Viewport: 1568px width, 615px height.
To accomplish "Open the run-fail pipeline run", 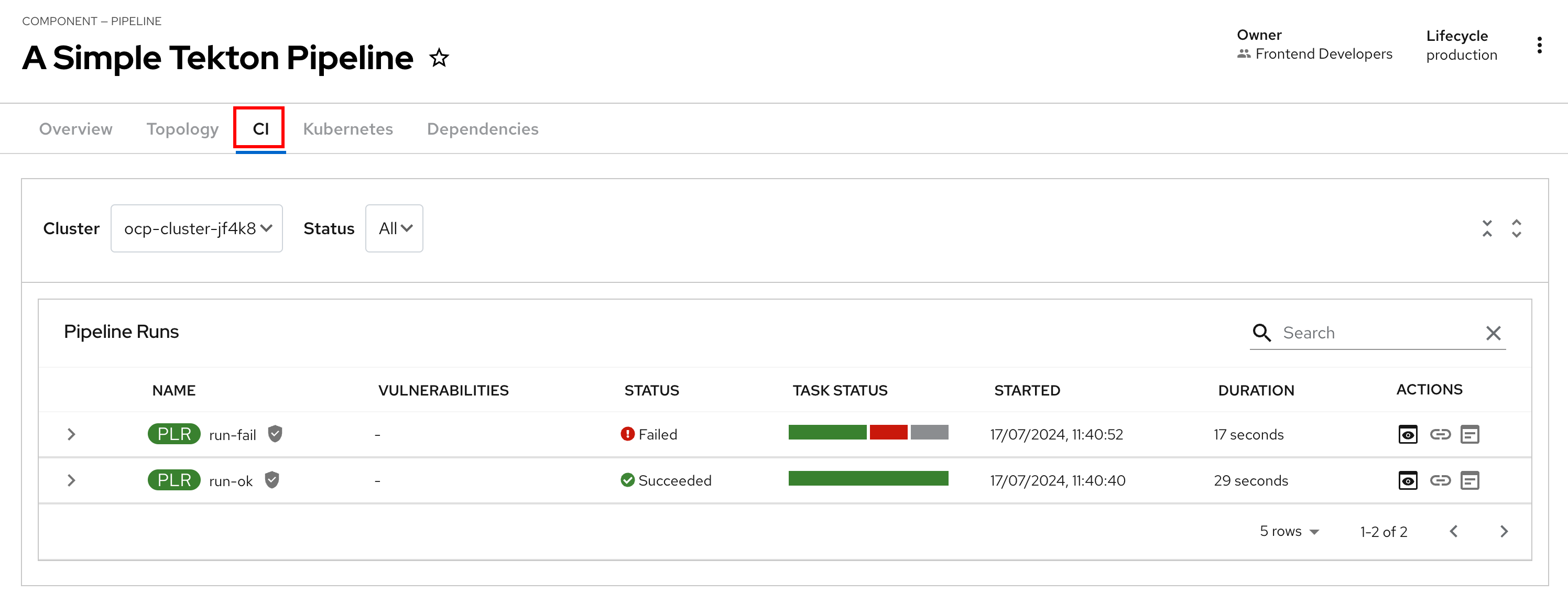I will (232, 435).
